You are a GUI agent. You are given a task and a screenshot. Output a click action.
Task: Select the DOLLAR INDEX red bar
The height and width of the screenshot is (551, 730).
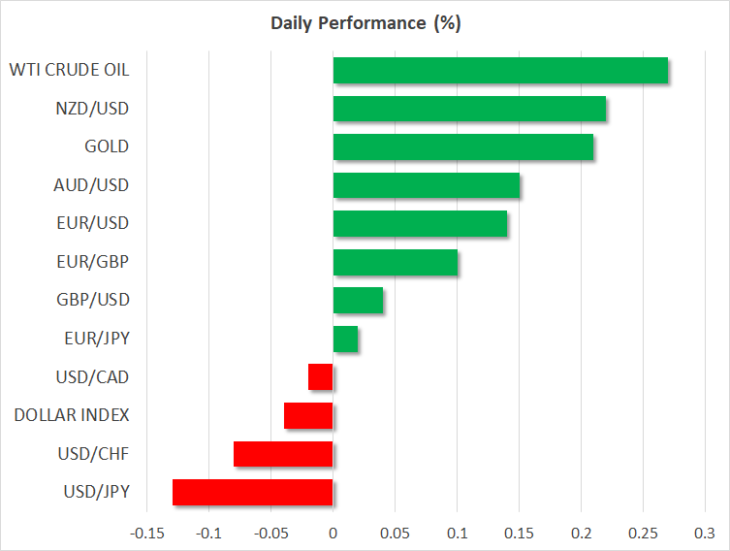(308, 416)
